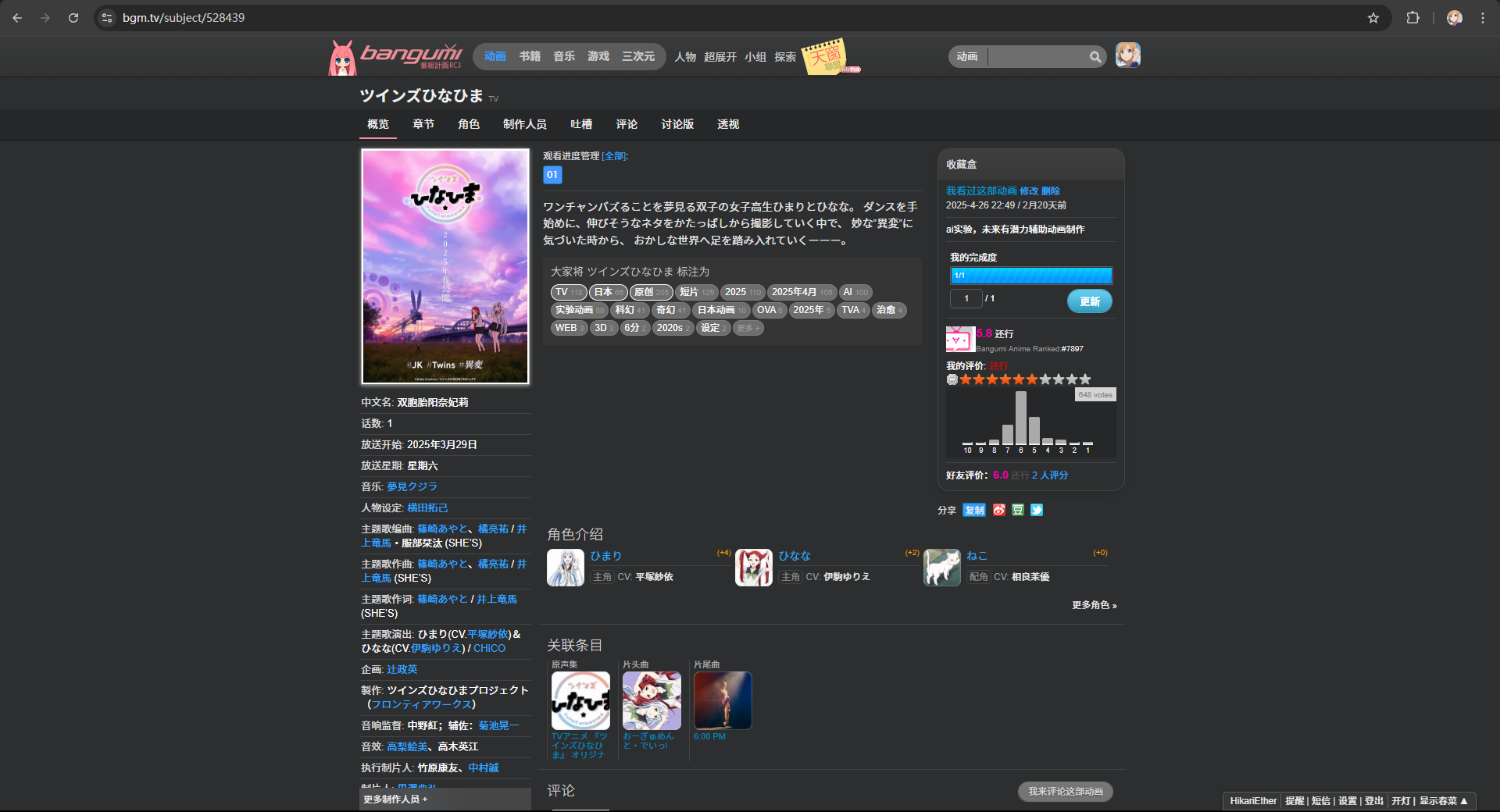Open the 6:00 PM ending theme thumbnail
The image size is (1500, 812).
[723, 700]
